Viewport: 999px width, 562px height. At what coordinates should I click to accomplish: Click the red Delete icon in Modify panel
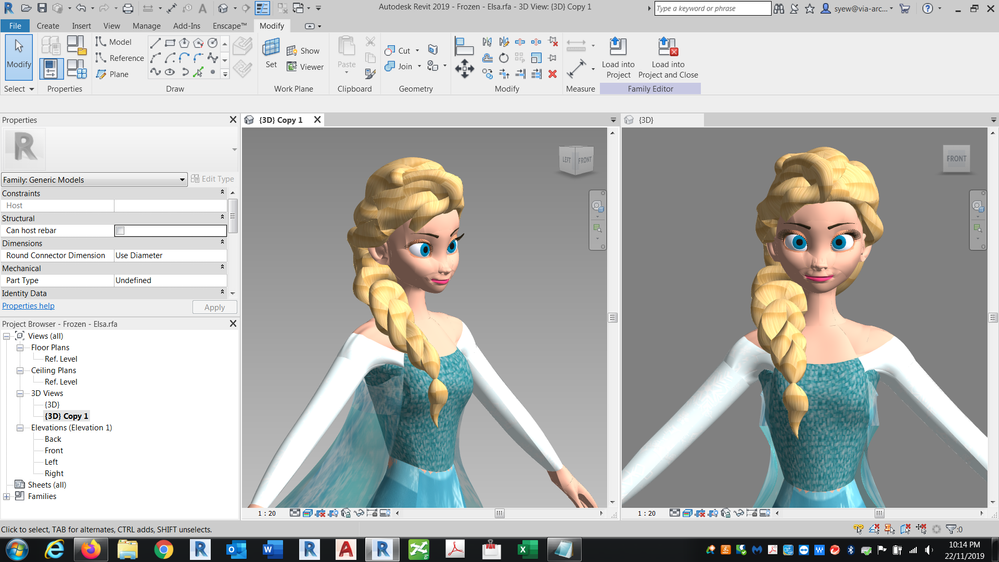coord(552,74)
